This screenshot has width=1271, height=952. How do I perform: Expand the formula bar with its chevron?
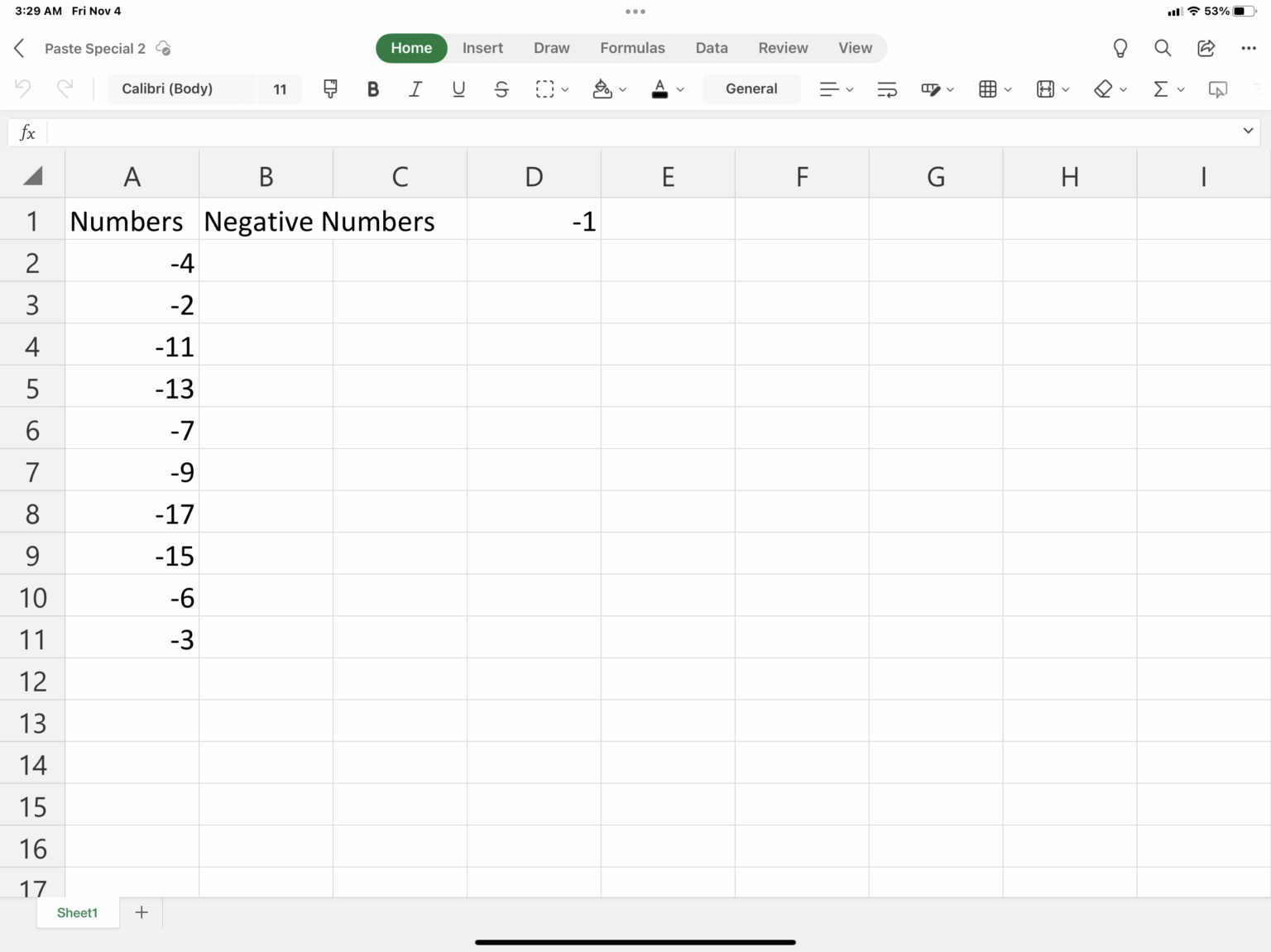(1248, 131)
